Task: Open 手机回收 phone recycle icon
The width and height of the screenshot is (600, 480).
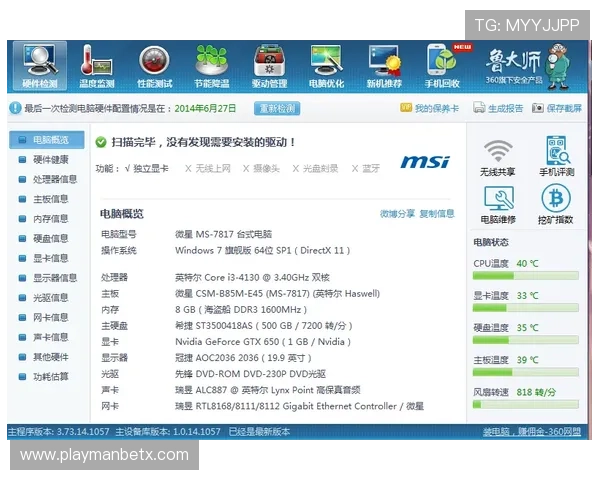Action: [442, 65]
